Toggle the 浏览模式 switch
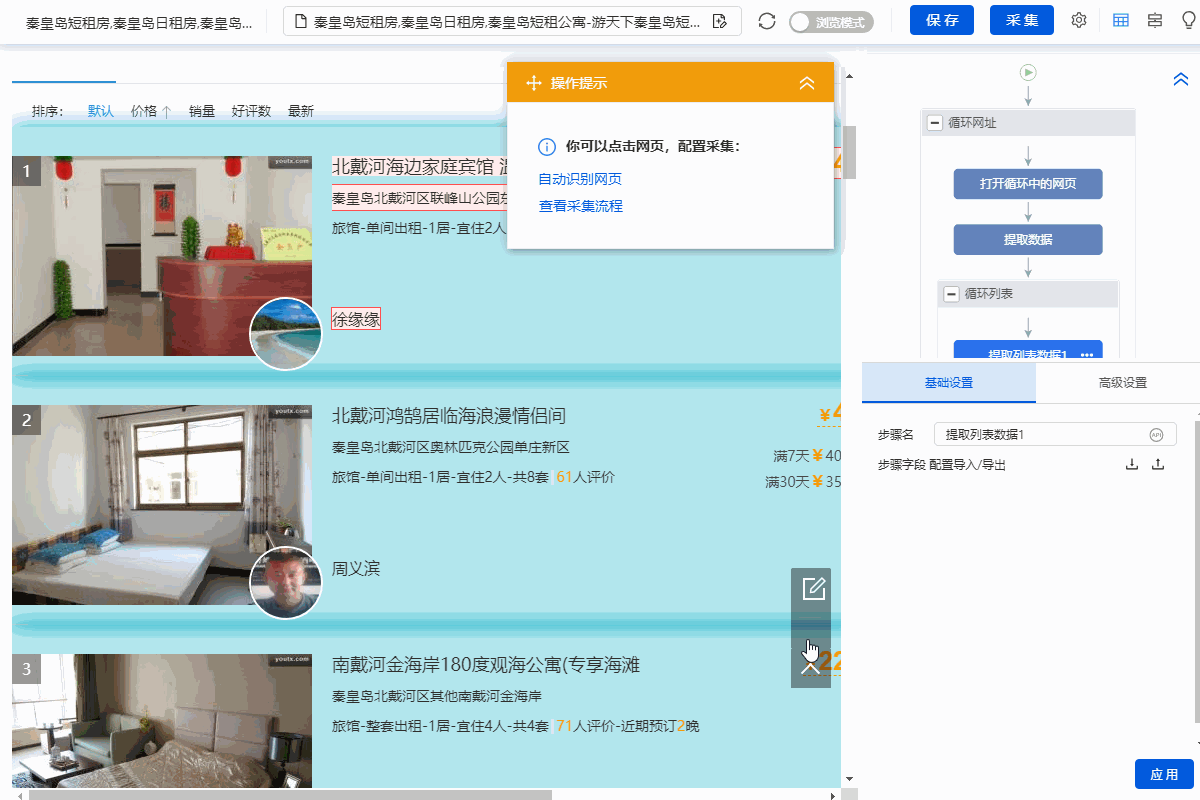The image size is (1200, 800). [831, 22]
